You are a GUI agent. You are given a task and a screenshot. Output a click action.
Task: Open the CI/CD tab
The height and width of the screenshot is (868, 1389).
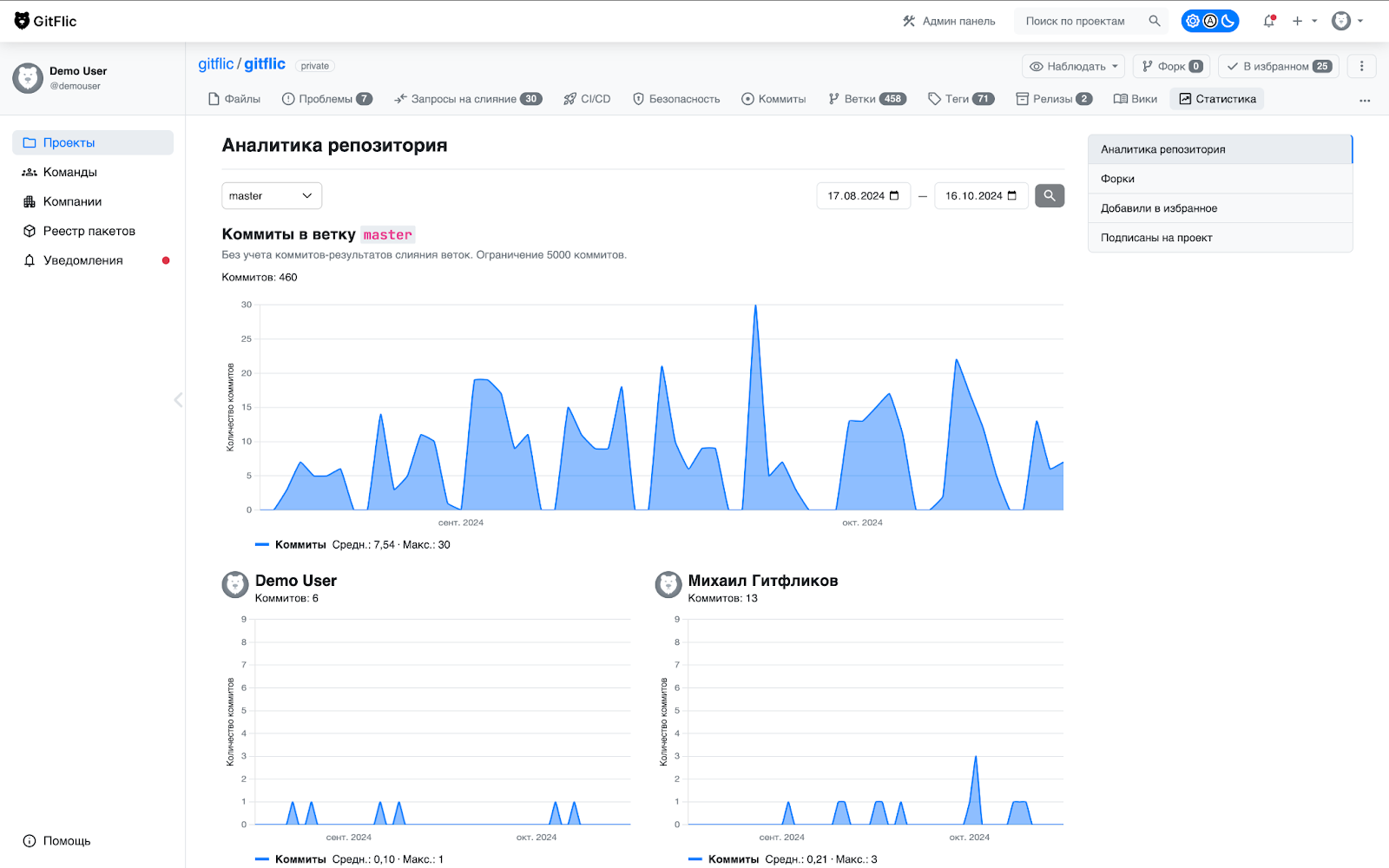tap(587, 99)
